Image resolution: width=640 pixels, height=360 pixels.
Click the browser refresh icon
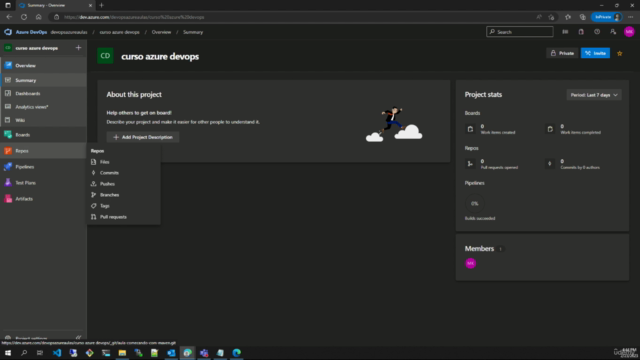(x=24, y=17)
